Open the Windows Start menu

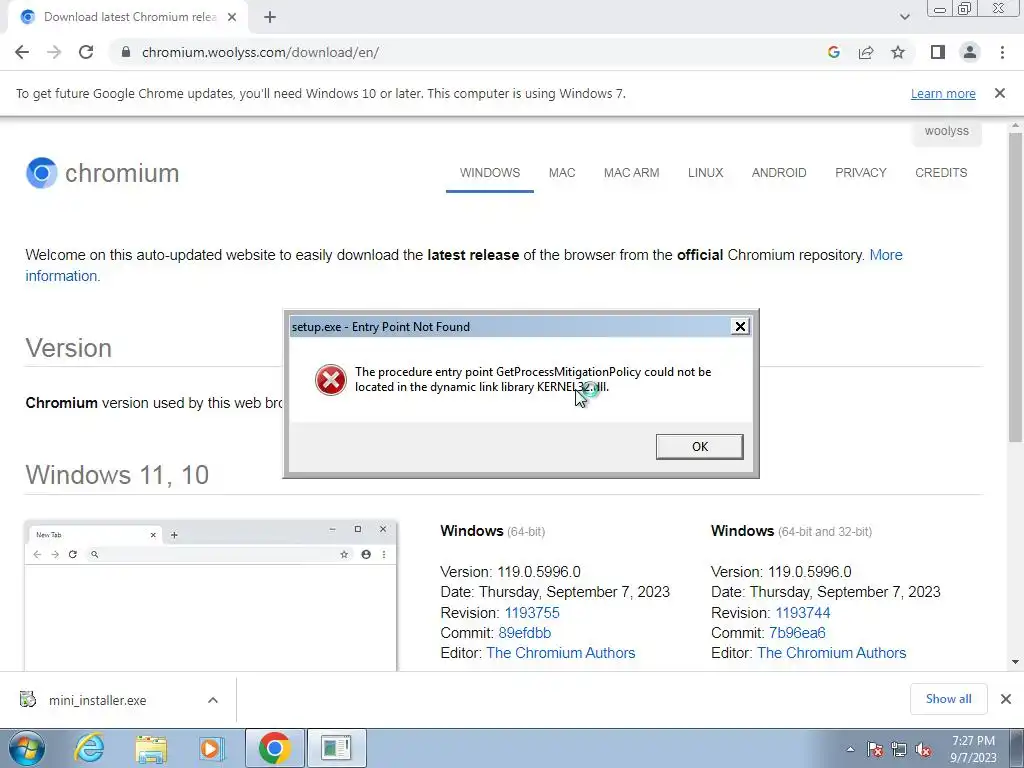26,748
